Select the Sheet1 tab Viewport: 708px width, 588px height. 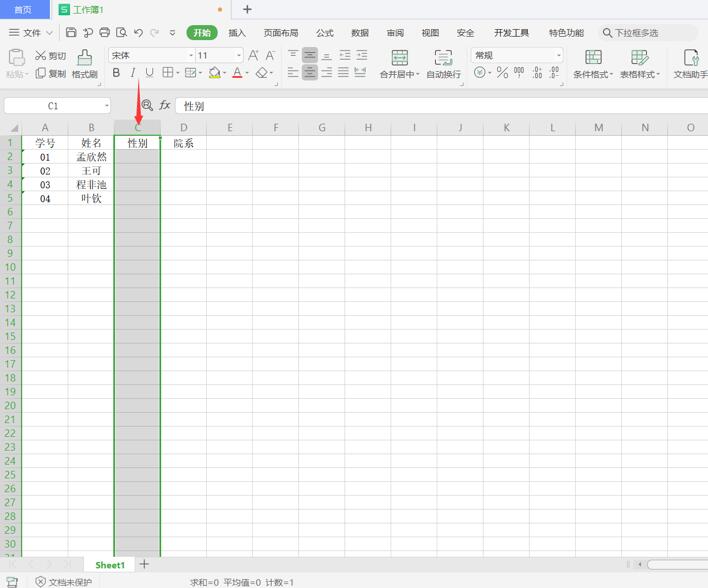point(110,565)
